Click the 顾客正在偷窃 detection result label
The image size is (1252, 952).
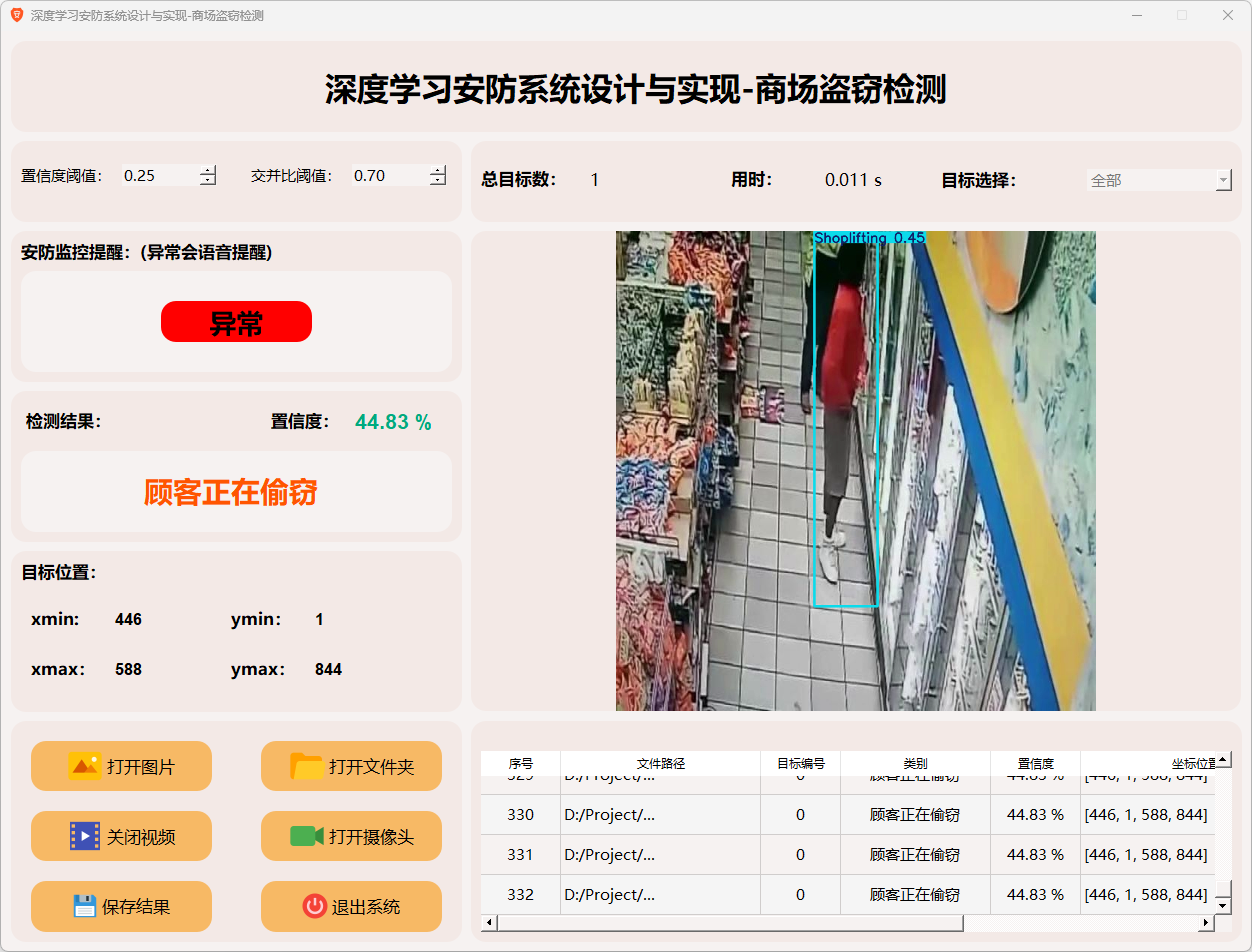pos(231,492)
